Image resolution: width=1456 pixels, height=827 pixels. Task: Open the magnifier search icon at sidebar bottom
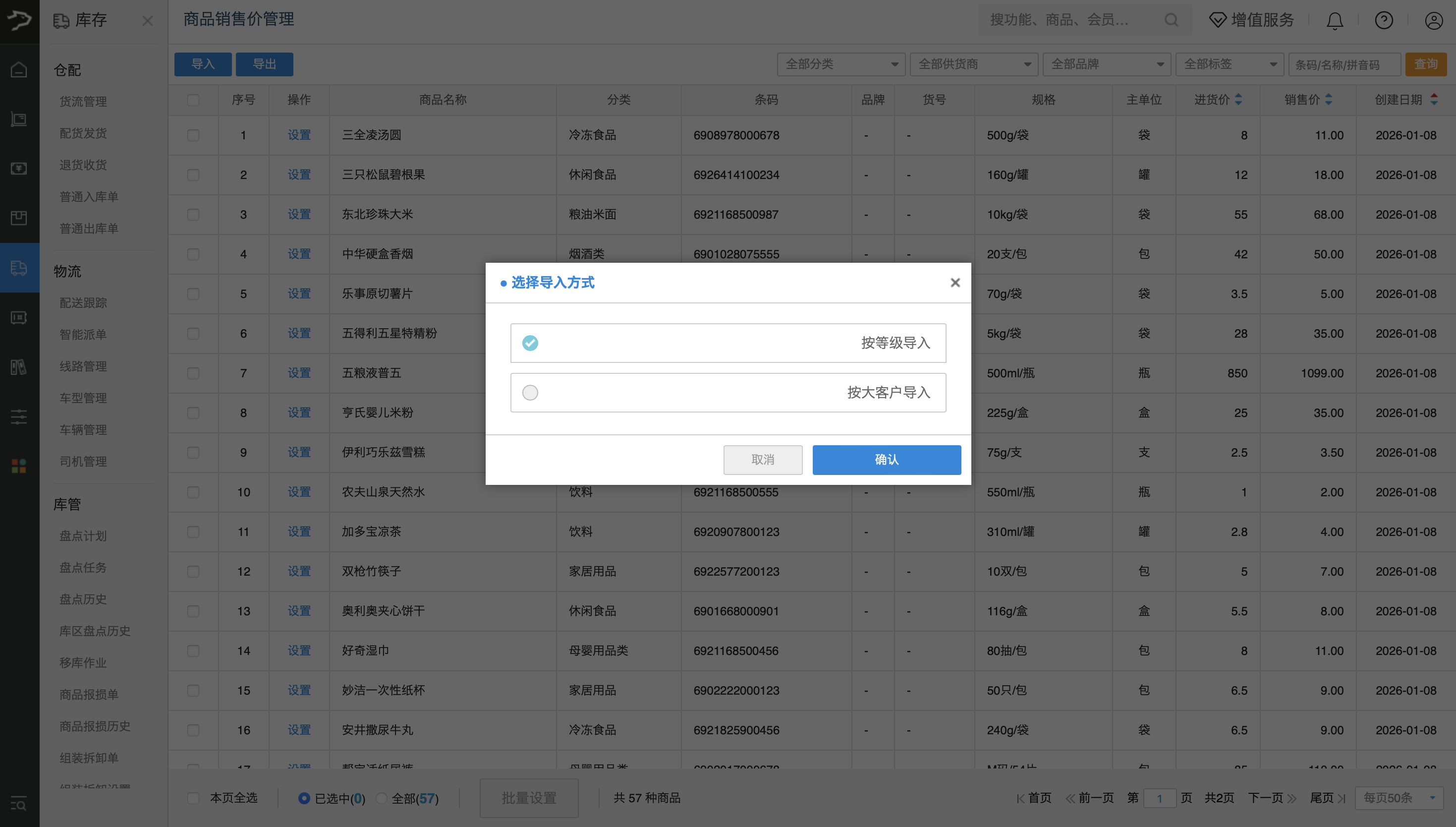(19, 804)
